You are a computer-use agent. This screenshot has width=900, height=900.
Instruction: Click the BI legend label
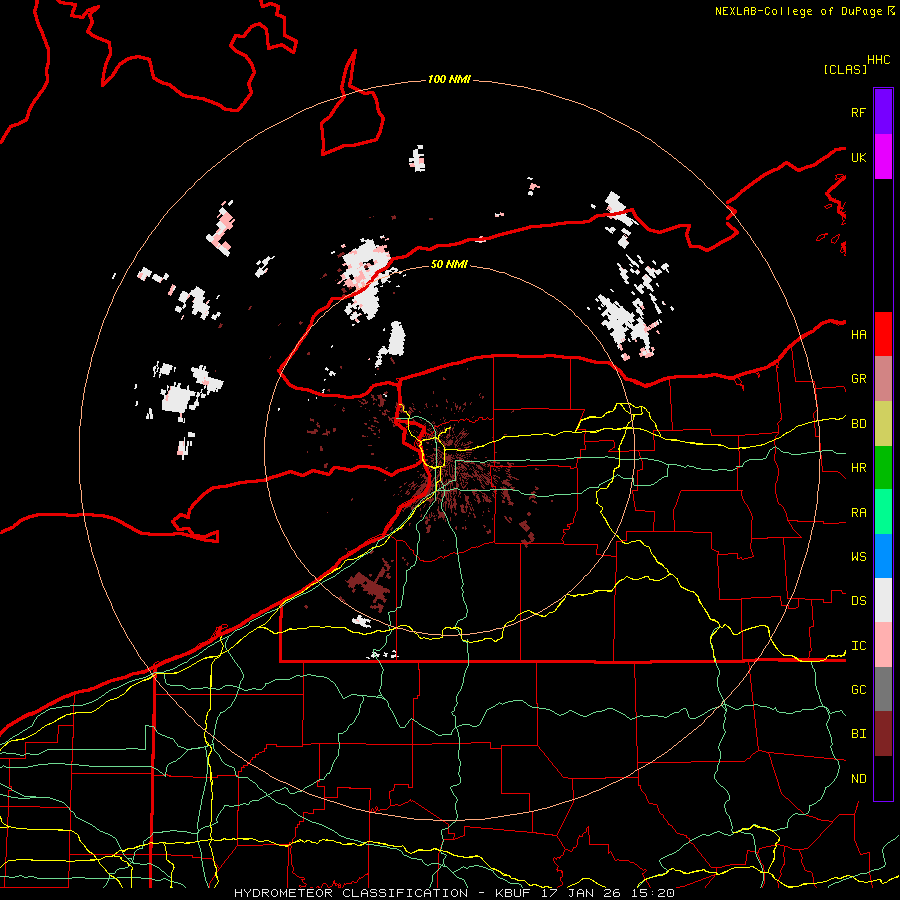click(x=858, y=734)
